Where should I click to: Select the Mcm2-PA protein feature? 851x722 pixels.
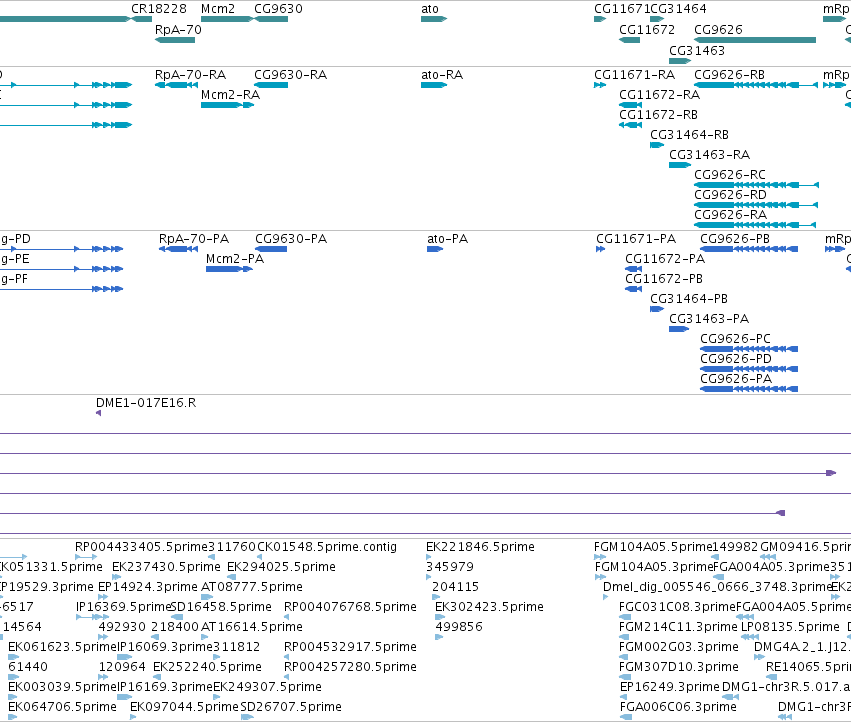(x=229, y=269)
